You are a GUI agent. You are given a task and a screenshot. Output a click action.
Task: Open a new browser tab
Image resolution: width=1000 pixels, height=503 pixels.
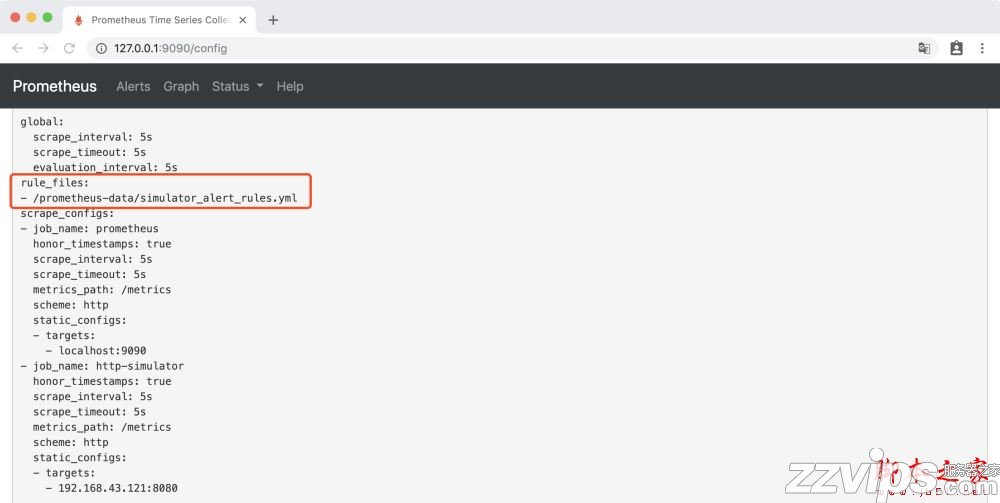click(x=273, y=20)
